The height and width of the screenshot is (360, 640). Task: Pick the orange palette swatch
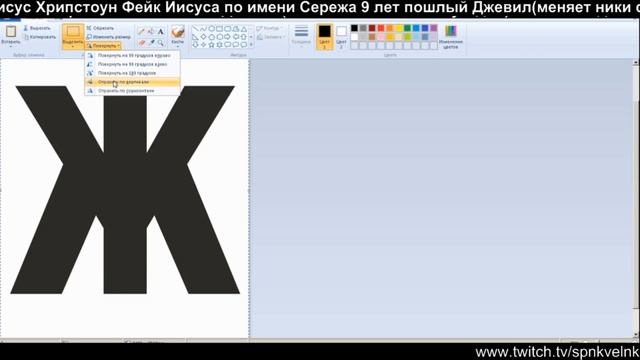(x=389, y=28)
